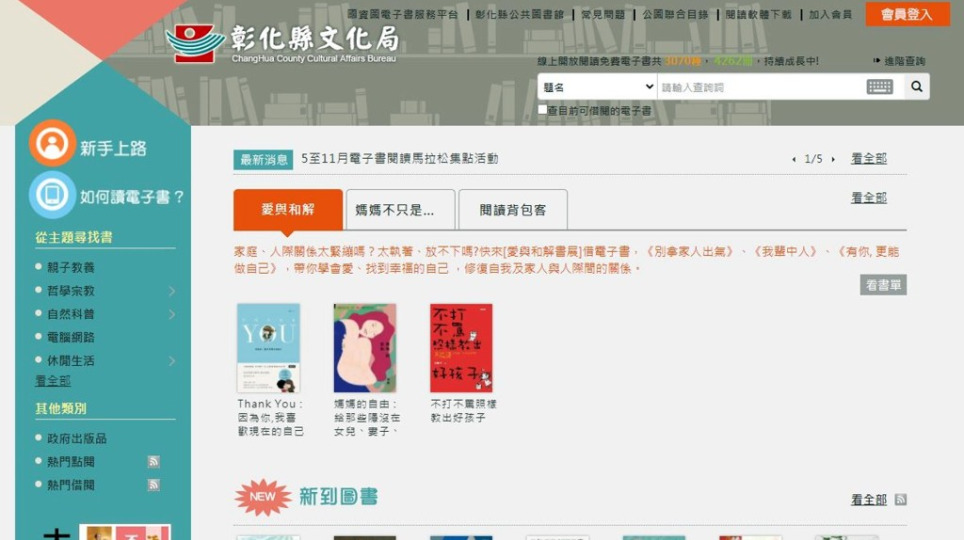The height and width of the screenshot is (540, 964).
Task: Go to previous news item arrow
Action: tap(794, 159)
